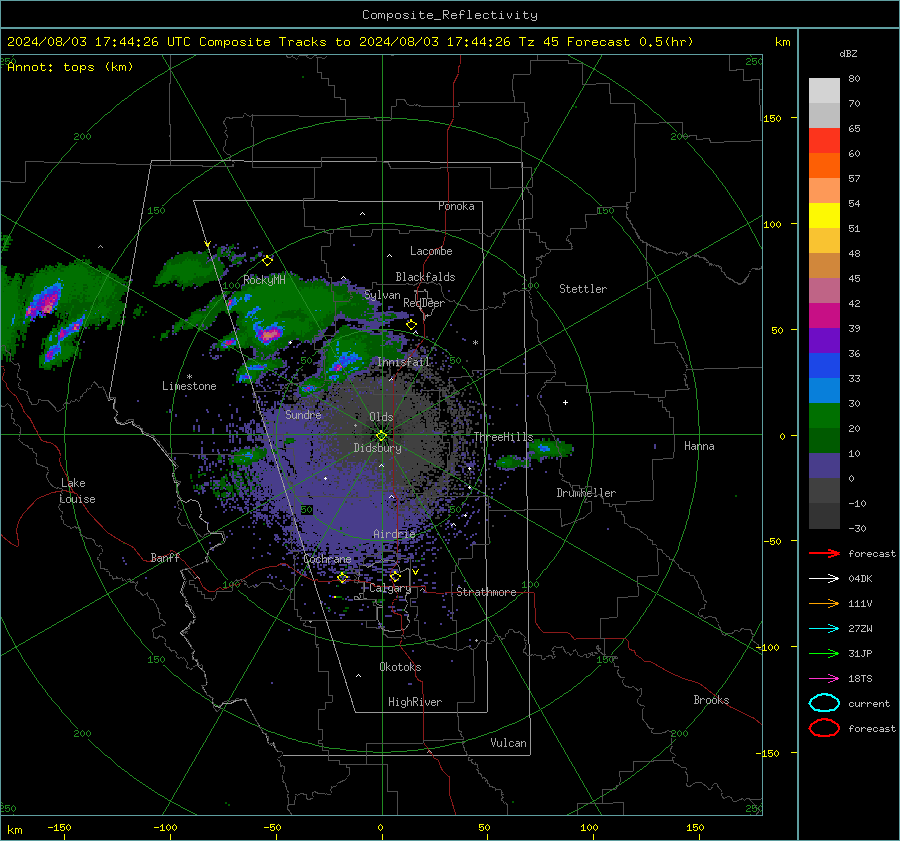
Task: Click the ThreeHills city label
Action: point(503,437)
